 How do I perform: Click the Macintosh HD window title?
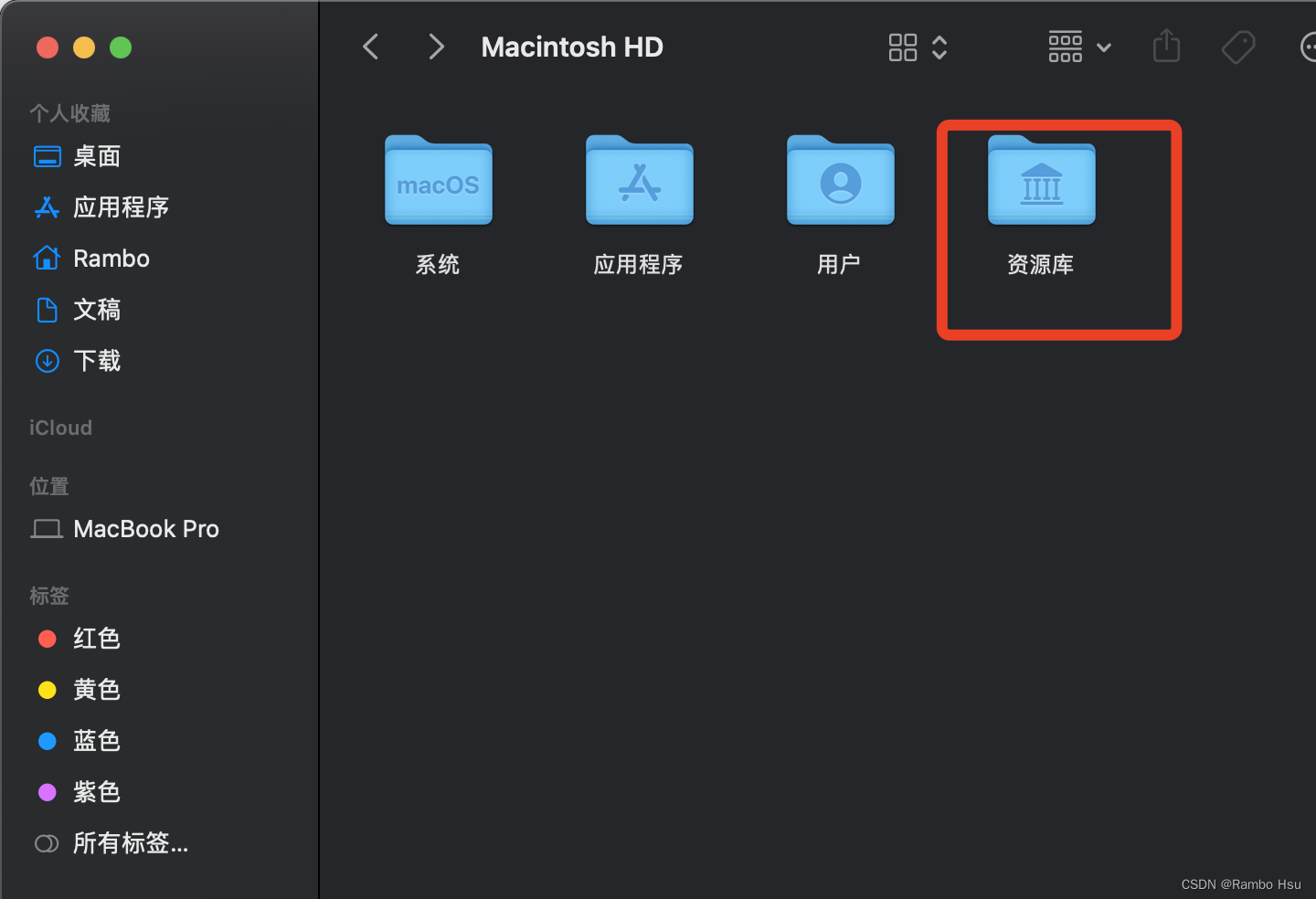(x=572, y=48)
